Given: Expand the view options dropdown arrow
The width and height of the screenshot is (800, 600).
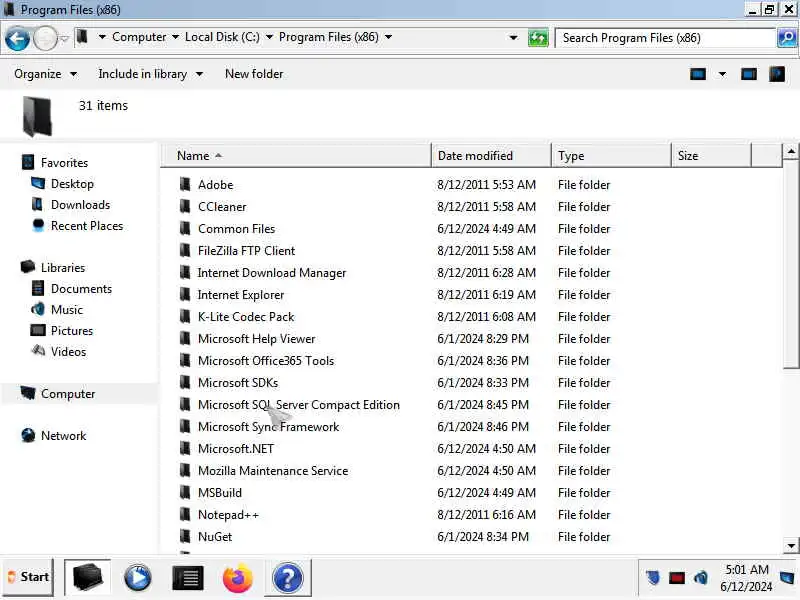Looking at the screenshot, I should coord(722,74).
